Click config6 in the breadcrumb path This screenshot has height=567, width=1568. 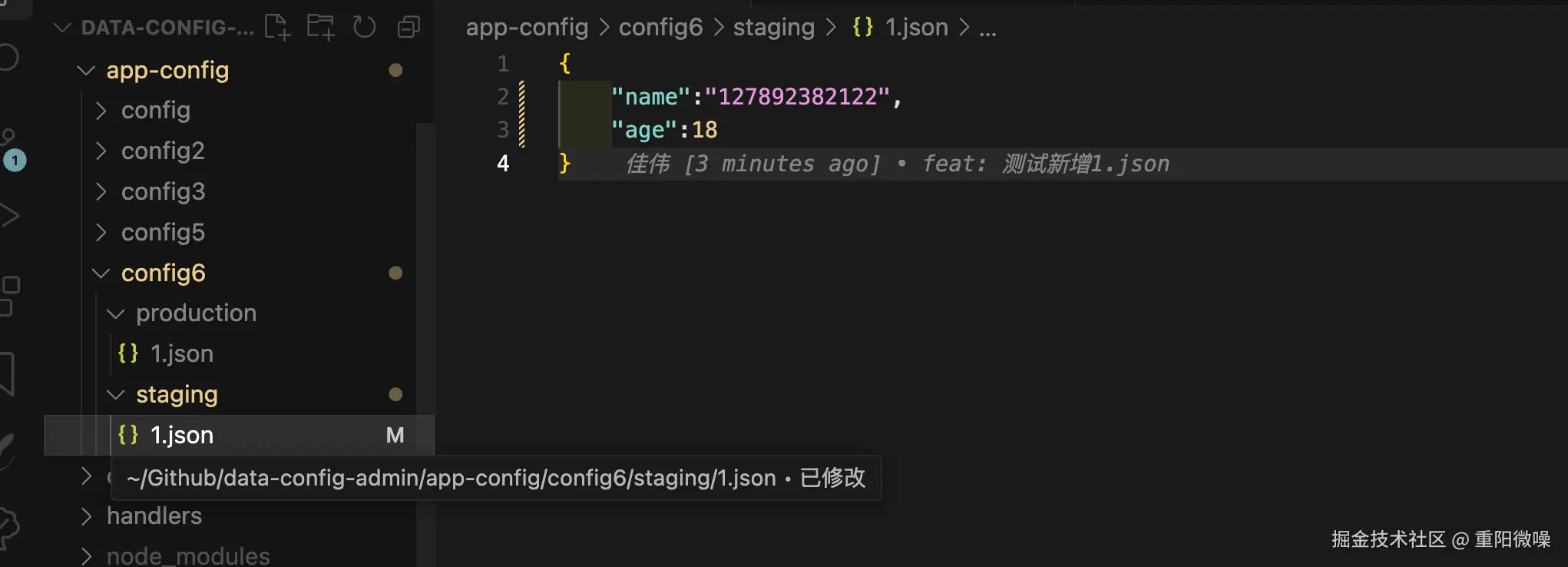click(x=660, y=28)
